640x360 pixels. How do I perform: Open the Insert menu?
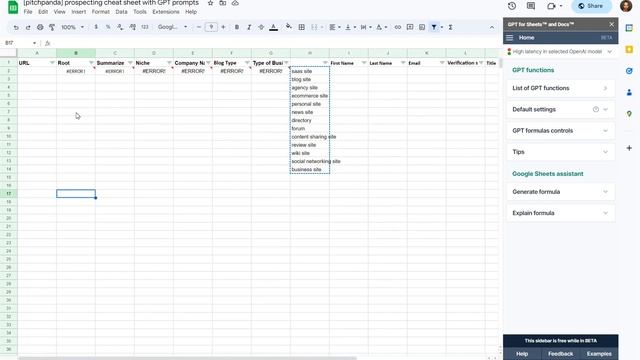[79, 12]
